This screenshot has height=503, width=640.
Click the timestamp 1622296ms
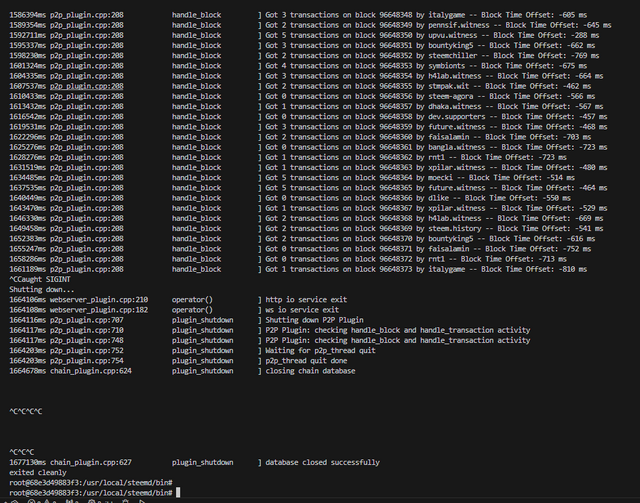pyautogui.click(x=28, y=137)
